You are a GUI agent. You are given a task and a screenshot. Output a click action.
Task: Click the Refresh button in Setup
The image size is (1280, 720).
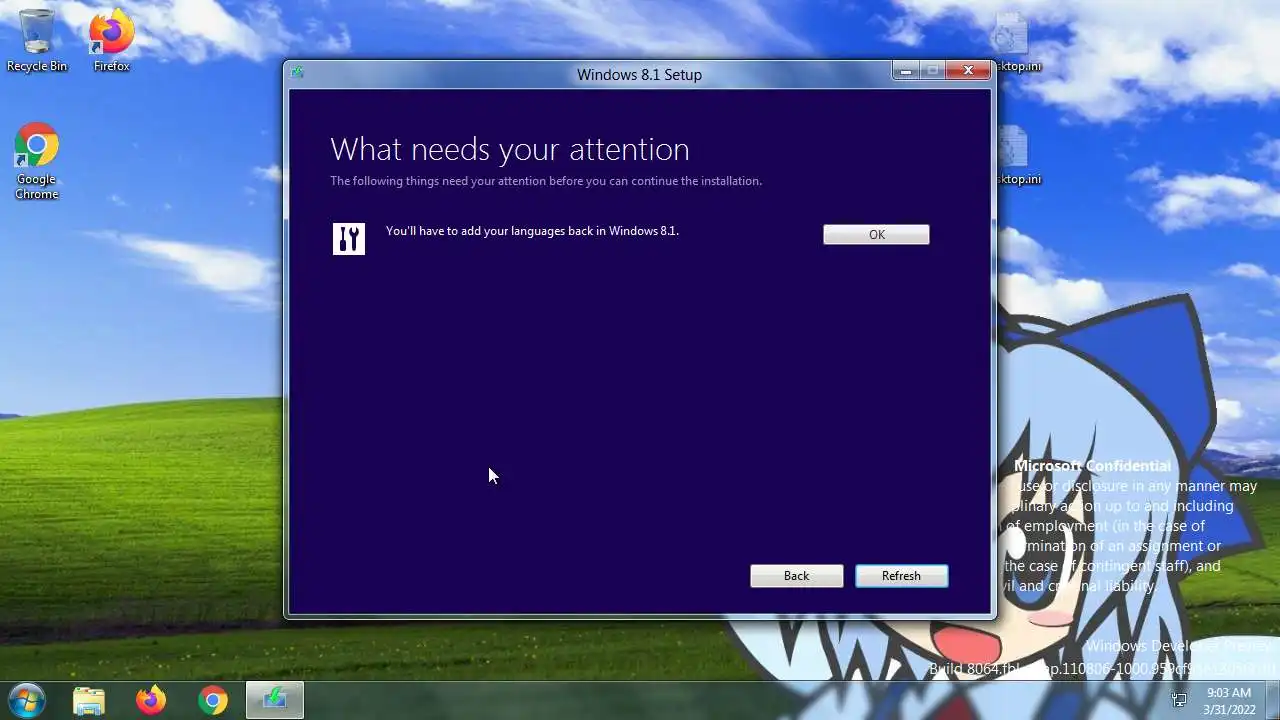point(901,576)
